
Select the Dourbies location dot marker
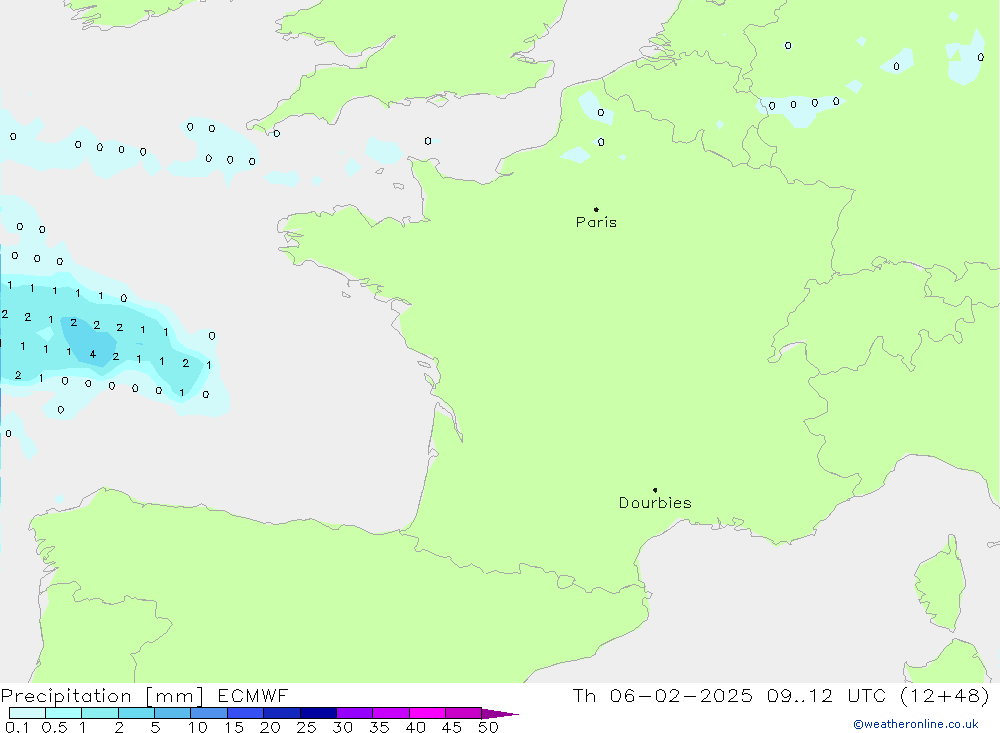point(655,490)
